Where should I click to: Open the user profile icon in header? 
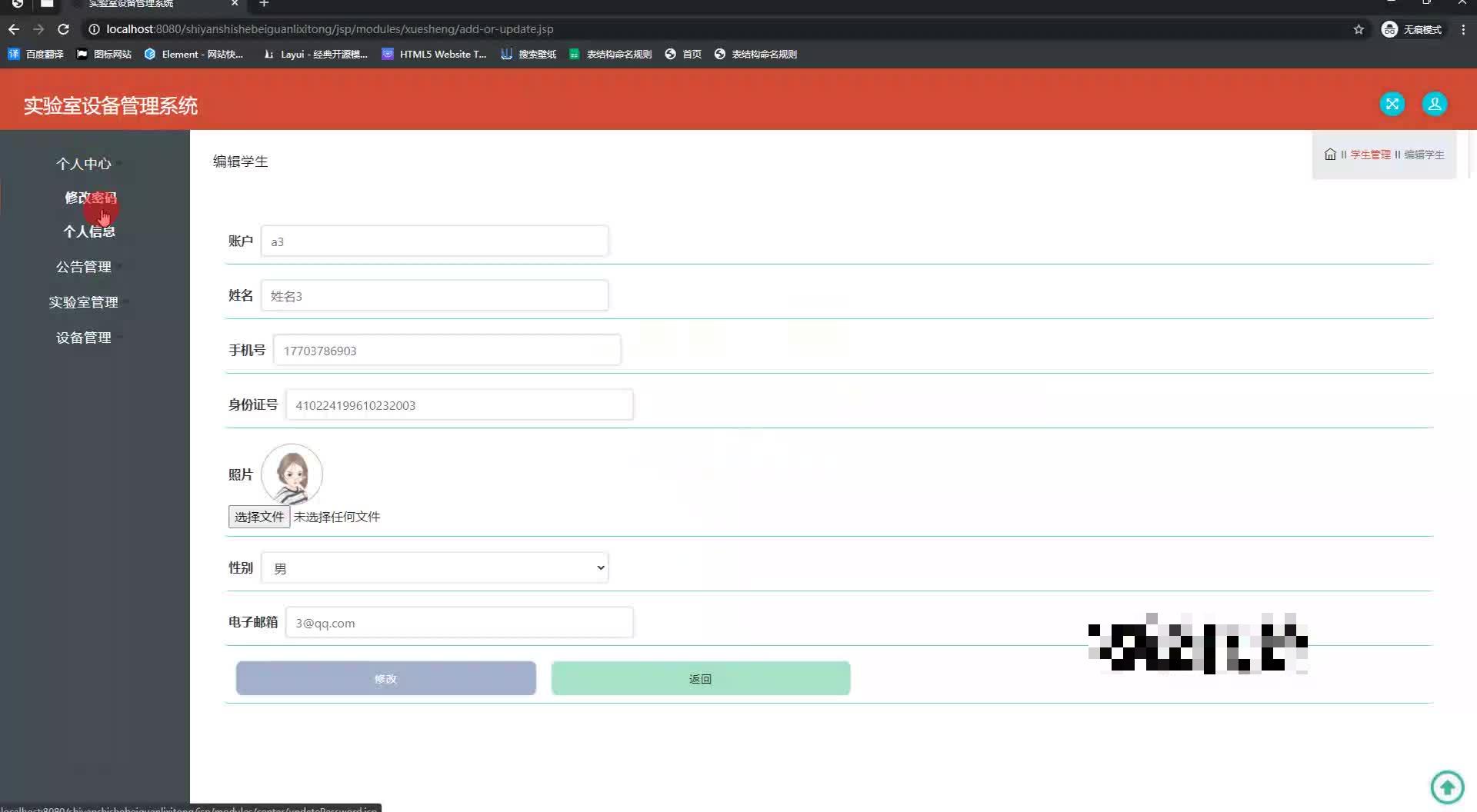pyautogui.click(x=1434, y=104)
